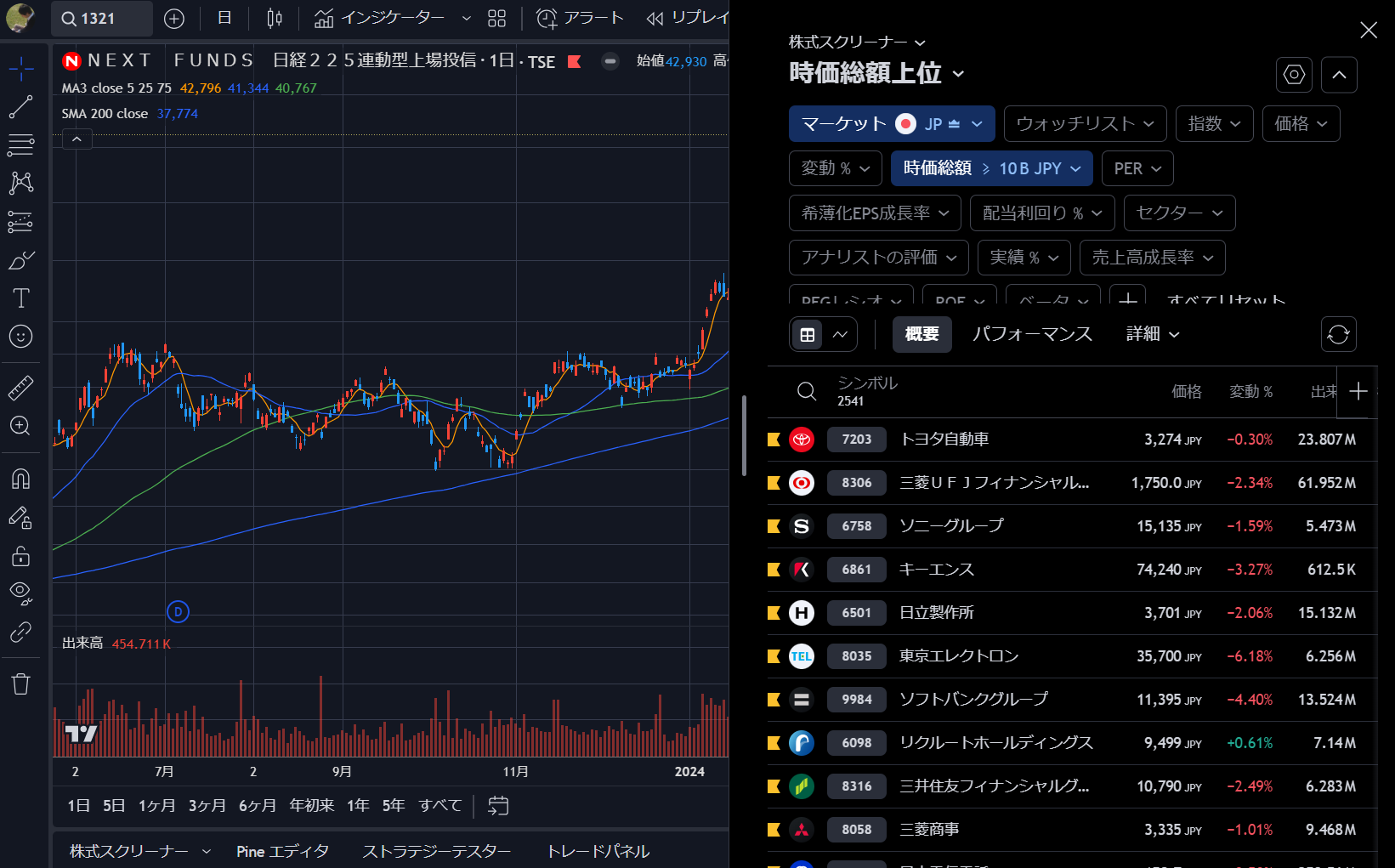Viewport: 1395px width, 868px height.
Task: Open the マーケット JP dropdown
Action: pos(891,123)
